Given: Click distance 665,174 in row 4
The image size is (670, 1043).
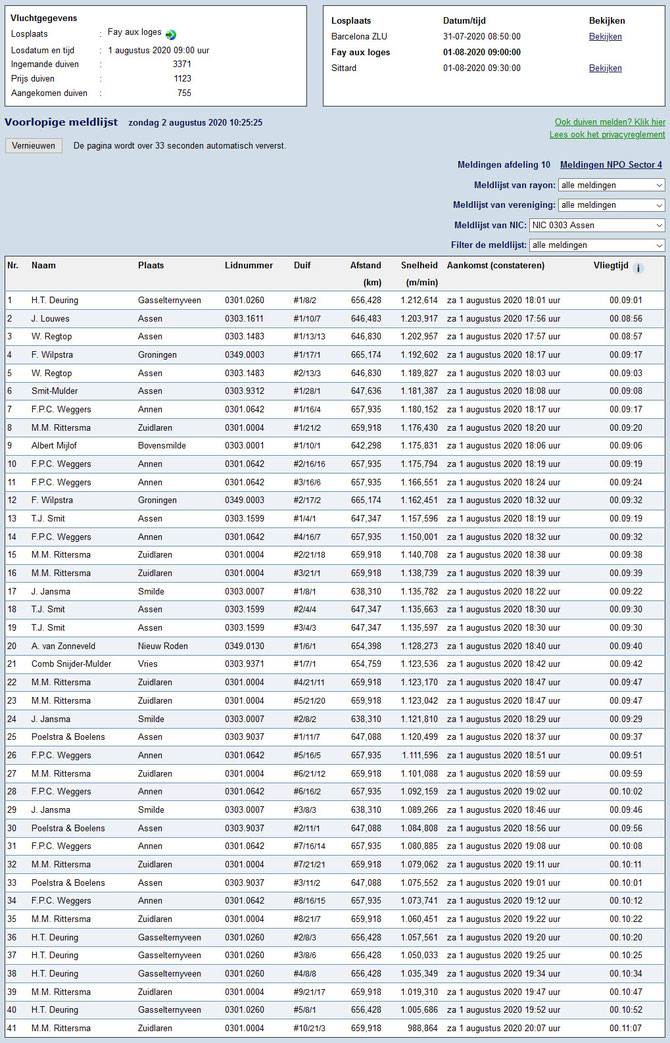Looking at the screenshot, I should pos(366,355).
